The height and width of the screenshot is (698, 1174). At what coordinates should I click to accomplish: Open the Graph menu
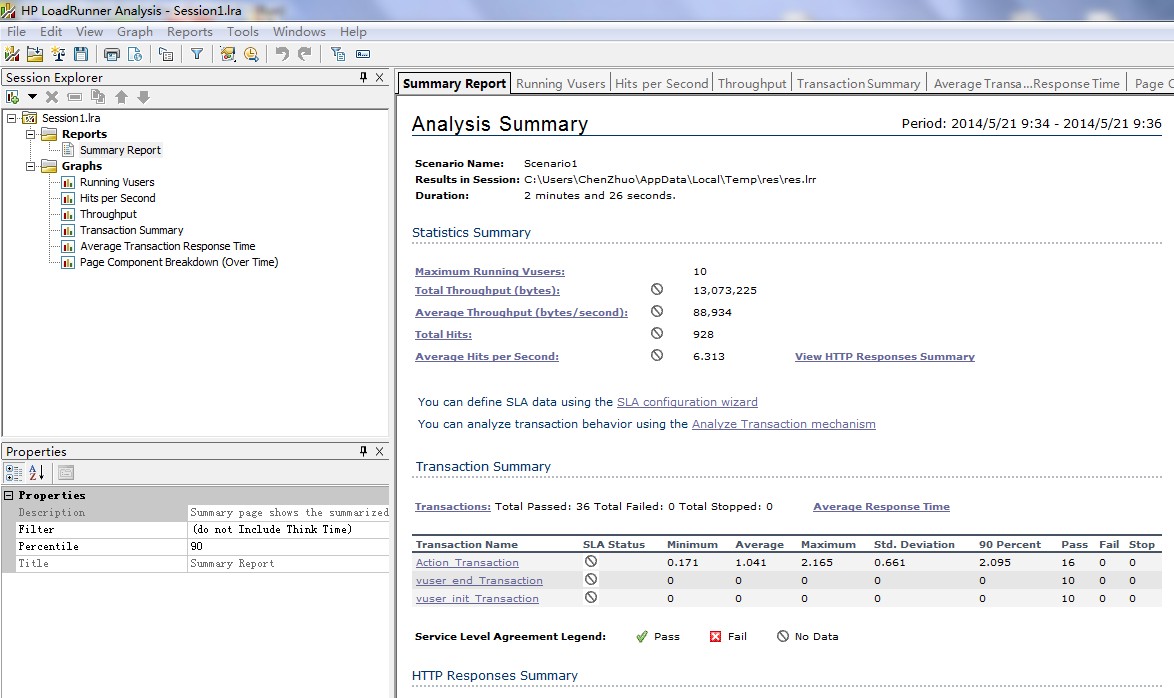[x=135, y=31]
